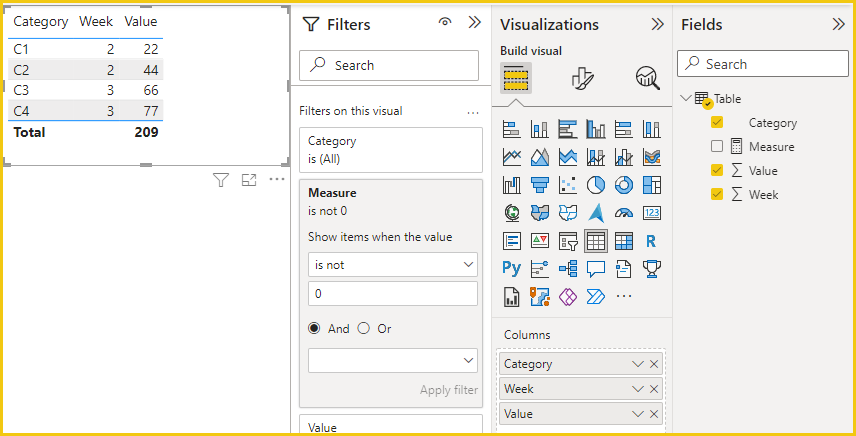Open the Format visual paintbrush tab
856x436 pixels.
click(x=582, y=78)
